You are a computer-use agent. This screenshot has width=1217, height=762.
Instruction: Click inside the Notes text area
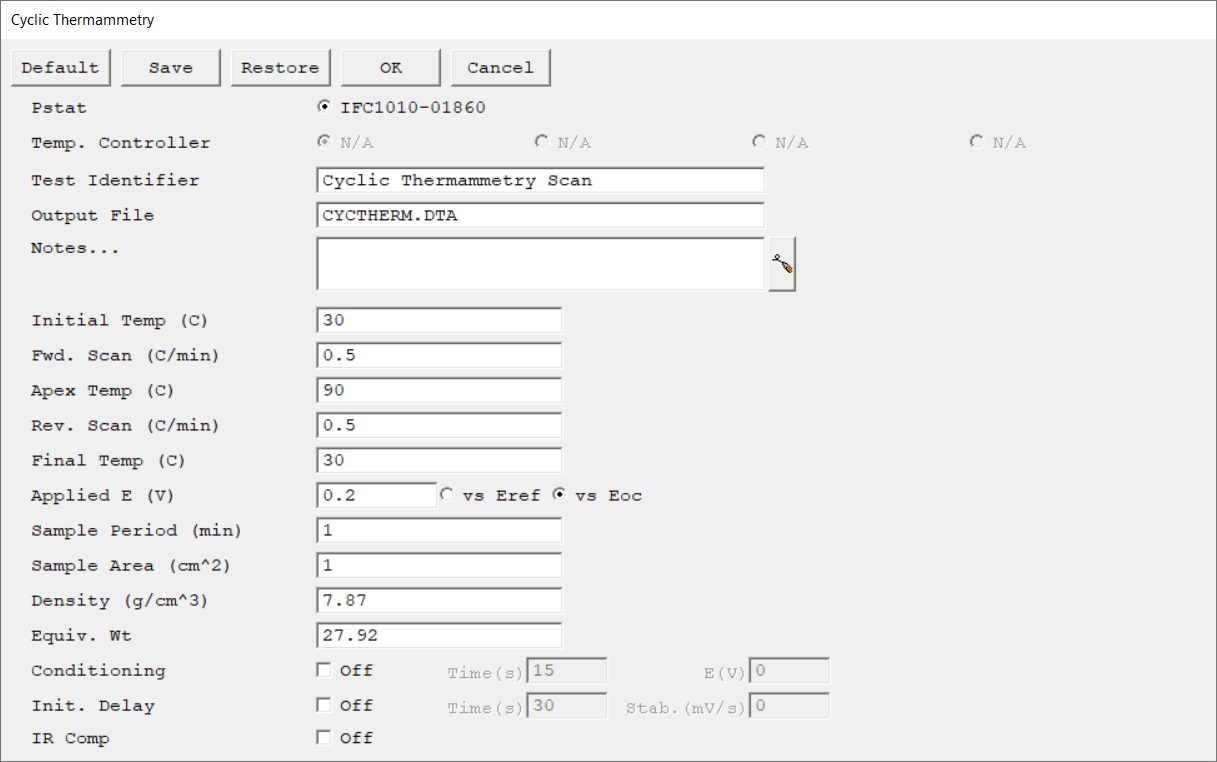click(540, 264)
